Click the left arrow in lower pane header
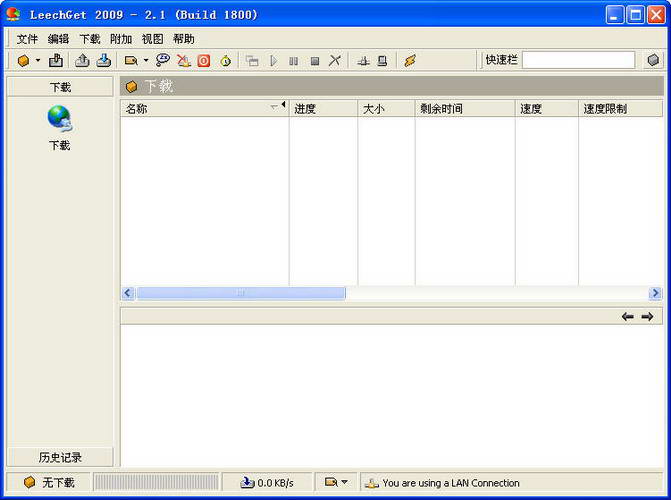 [x=627, y=316]
